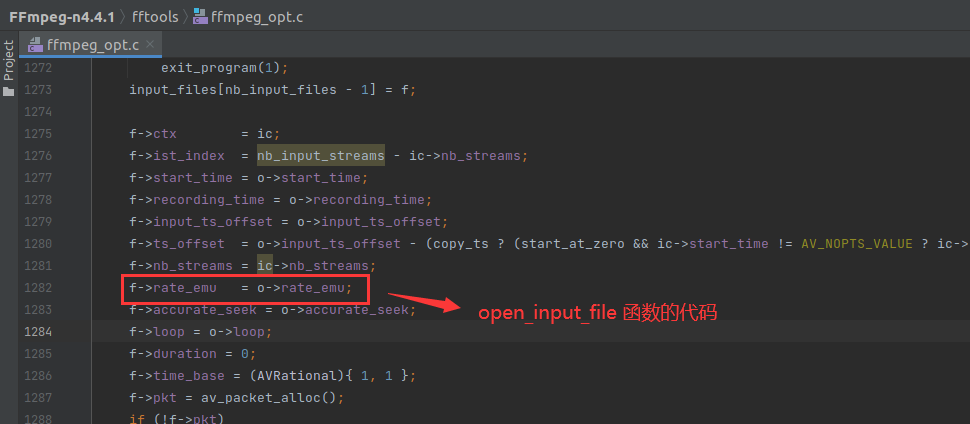970x424 pixels.
Task: Click the red open_input_file annotation text
Action: [x=597, y=313]
